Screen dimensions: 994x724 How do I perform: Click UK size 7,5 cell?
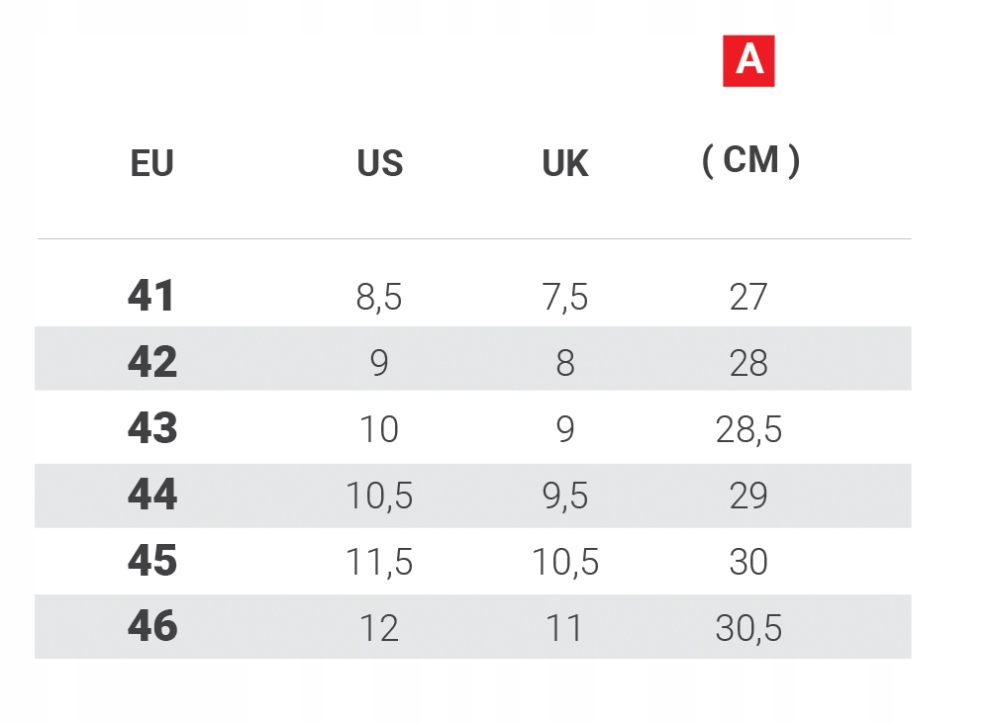pyautogui.click(x=565, y=298)
